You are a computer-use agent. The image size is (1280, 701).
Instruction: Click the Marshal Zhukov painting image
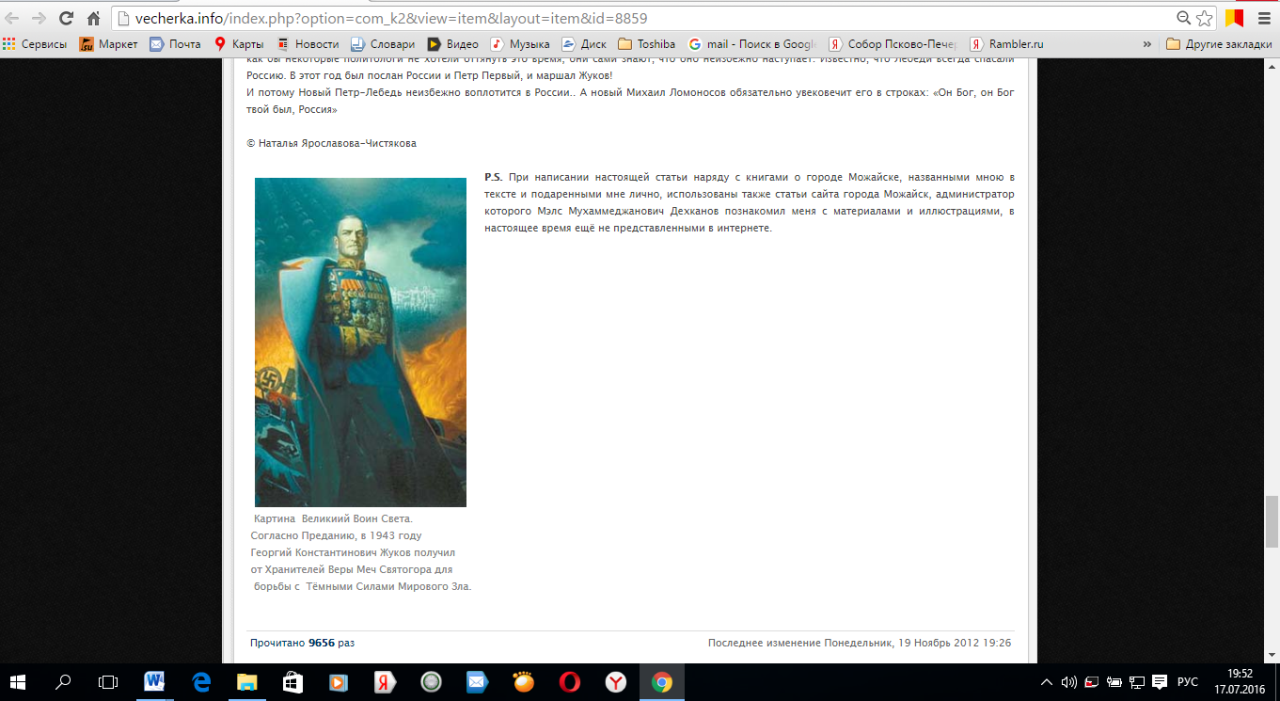click(360, 342)
